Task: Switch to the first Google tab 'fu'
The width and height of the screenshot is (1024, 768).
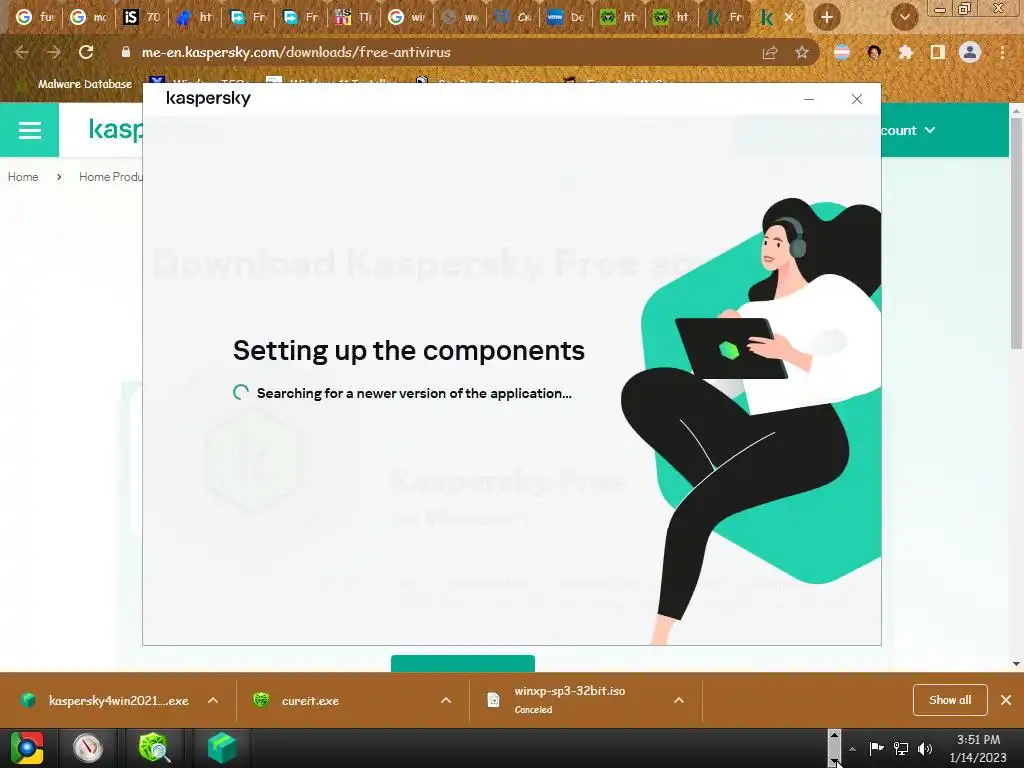Action: (x=34, y=17)
